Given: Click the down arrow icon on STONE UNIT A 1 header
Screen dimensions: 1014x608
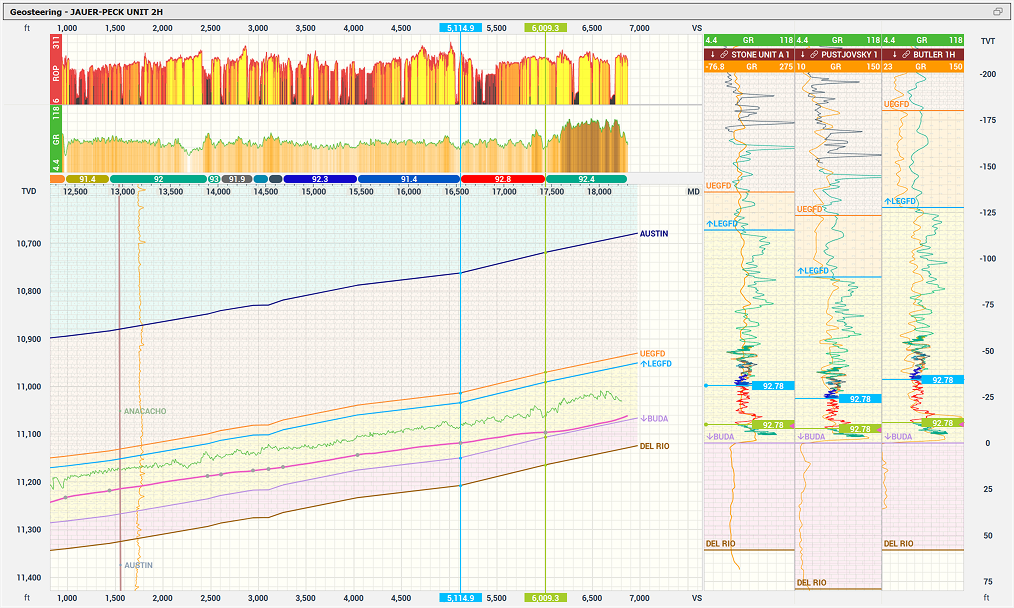Looking at the screenshot, I should coord(713,54).
